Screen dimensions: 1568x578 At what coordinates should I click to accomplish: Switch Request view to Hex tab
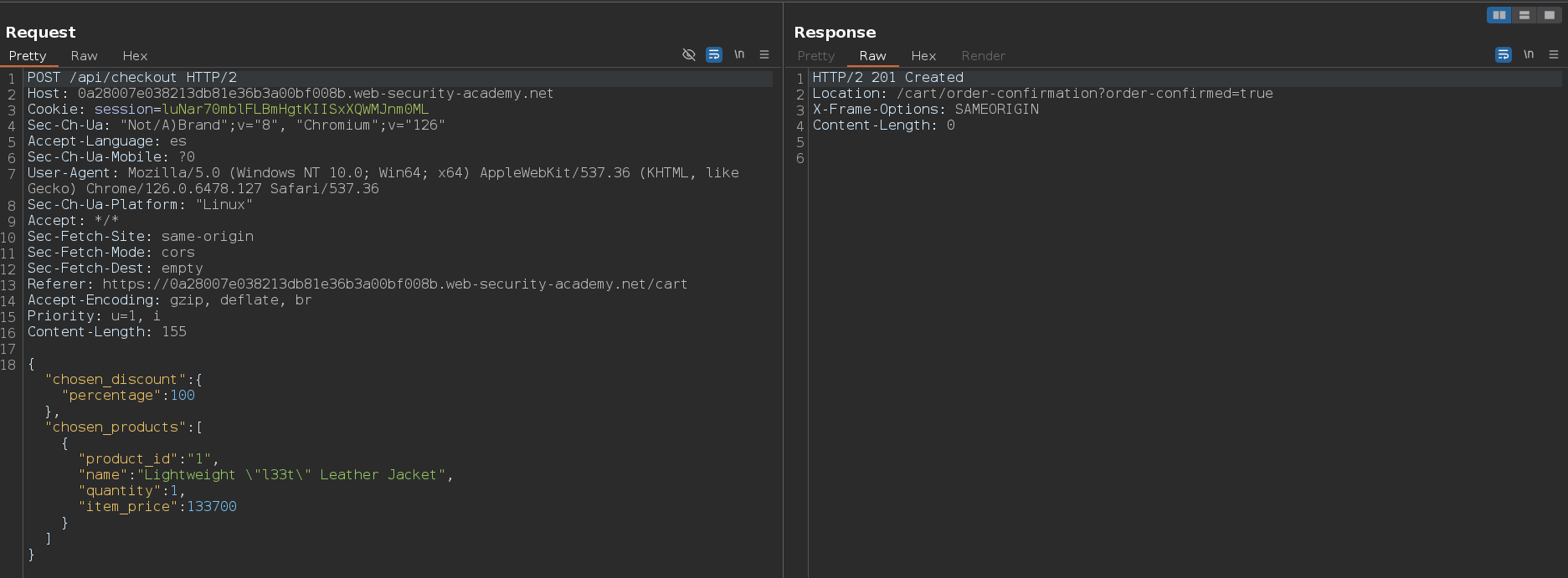135,56
